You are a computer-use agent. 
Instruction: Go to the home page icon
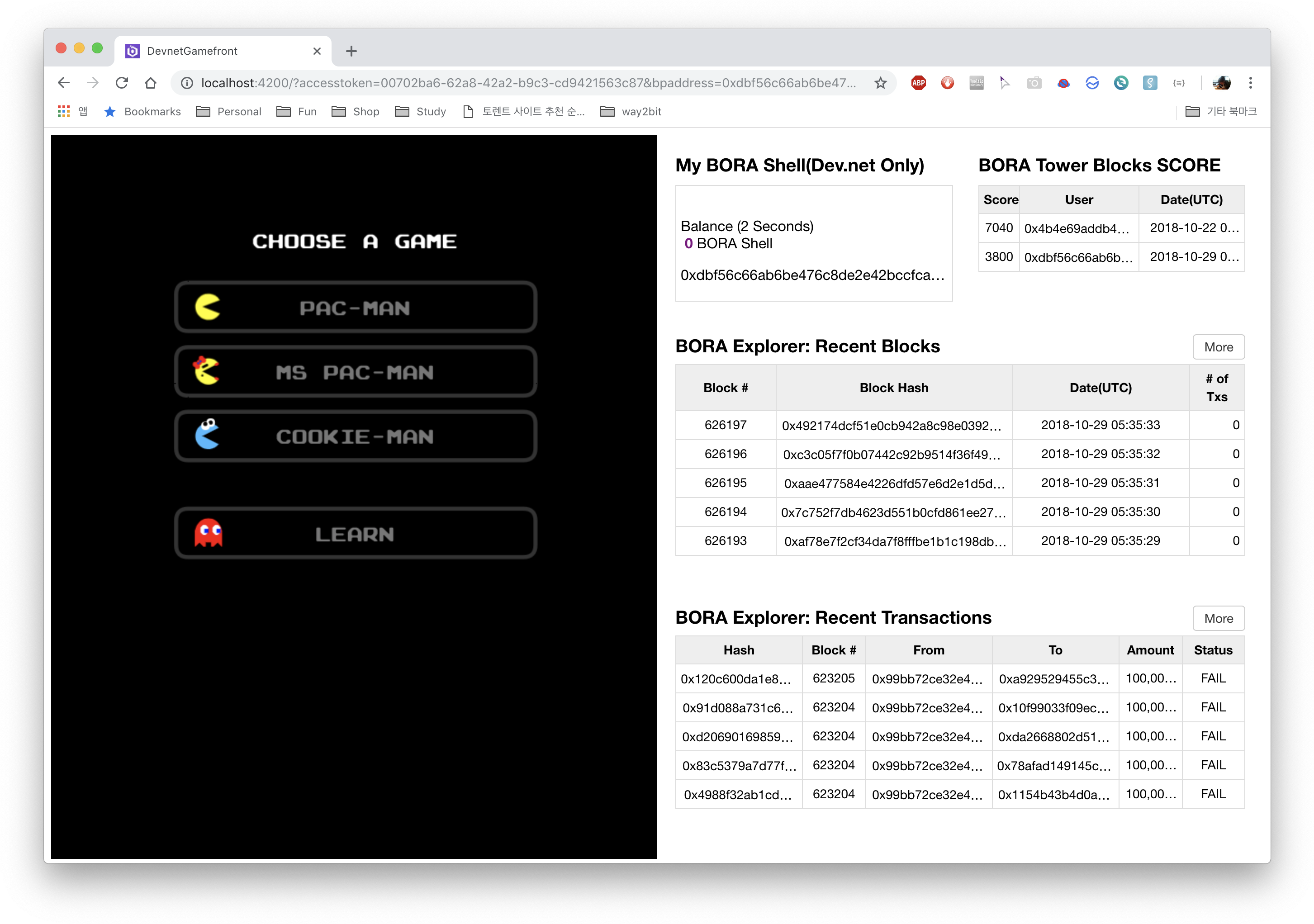click(151, 83)
